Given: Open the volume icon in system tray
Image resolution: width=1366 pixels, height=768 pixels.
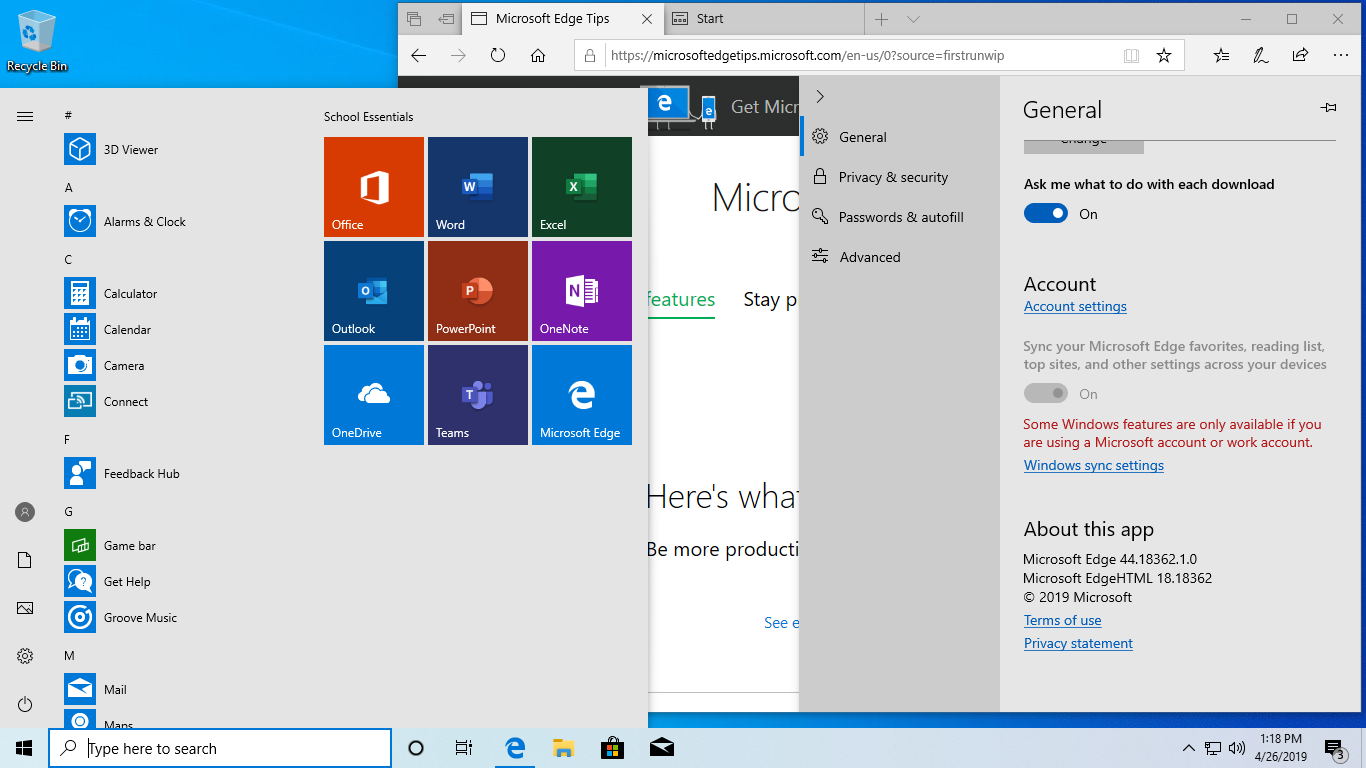Looking at the screenshot, I should [1237, 748].
